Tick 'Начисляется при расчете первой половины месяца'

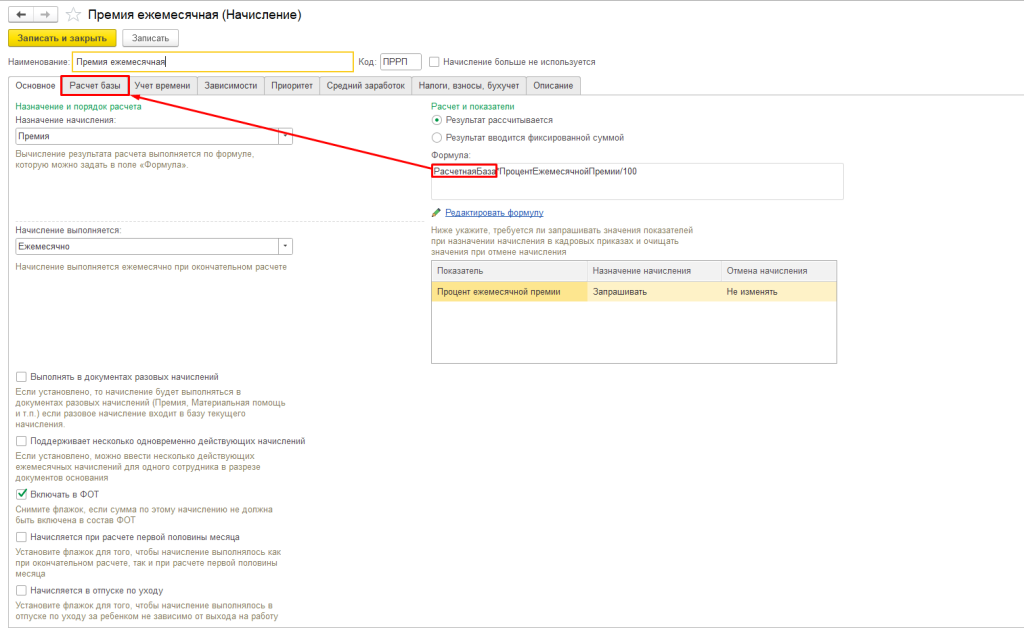pyautogui.click(x=22, y=537)
